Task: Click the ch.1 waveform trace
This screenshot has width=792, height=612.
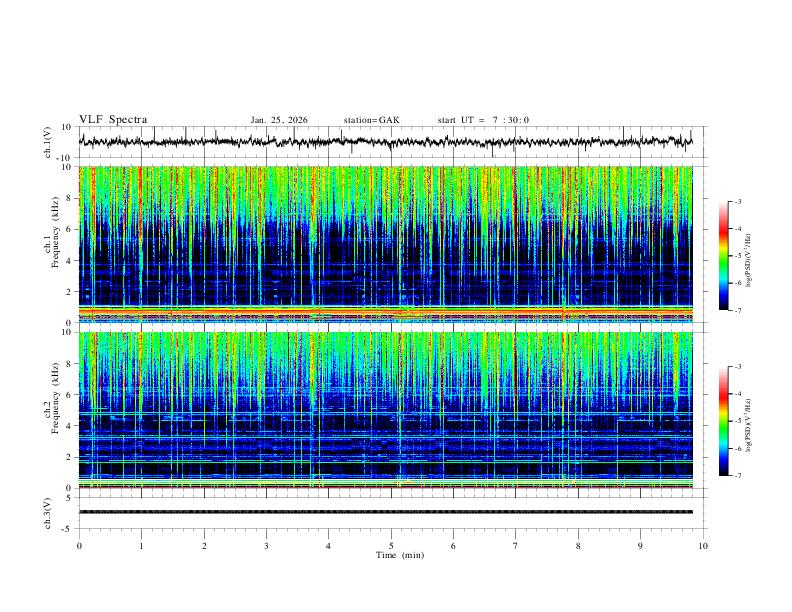Action: (385, 142)
